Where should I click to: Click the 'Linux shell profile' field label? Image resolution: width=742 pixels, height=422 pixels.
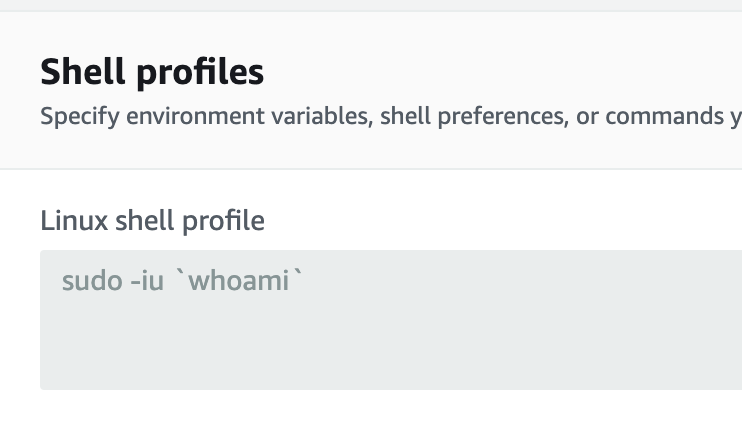(152, 221)
